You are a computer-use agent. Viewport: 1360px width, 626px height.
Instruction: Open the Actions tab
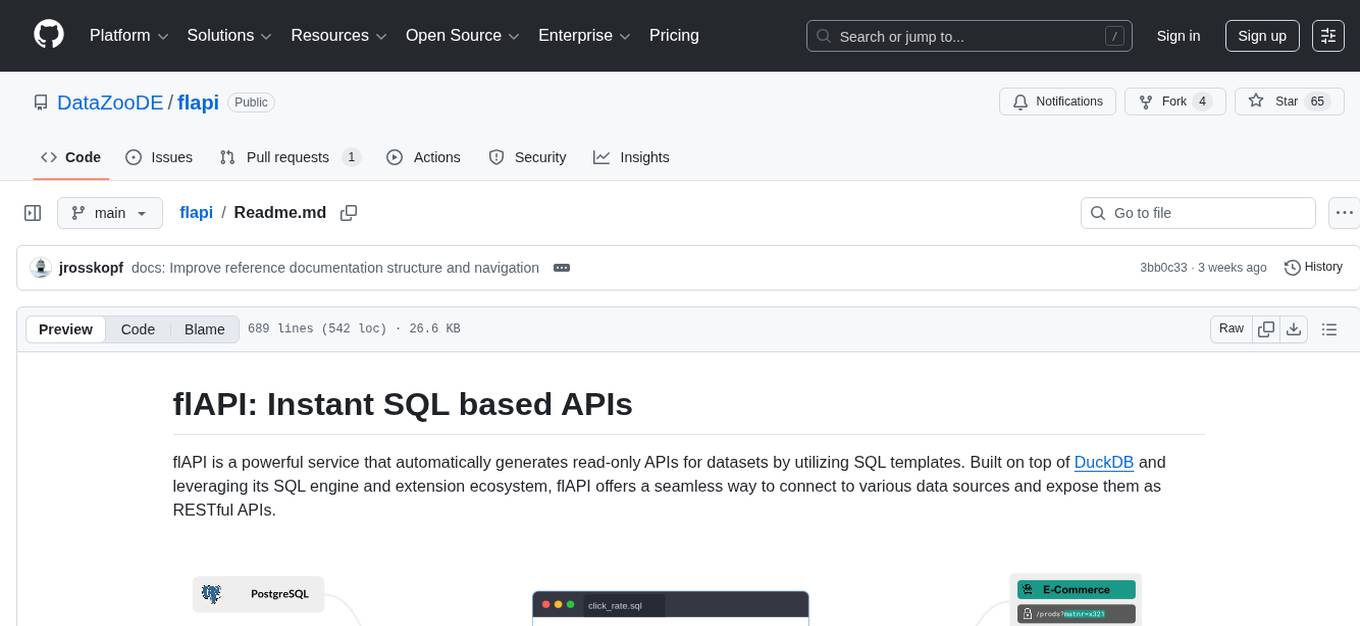click(424, 157)
